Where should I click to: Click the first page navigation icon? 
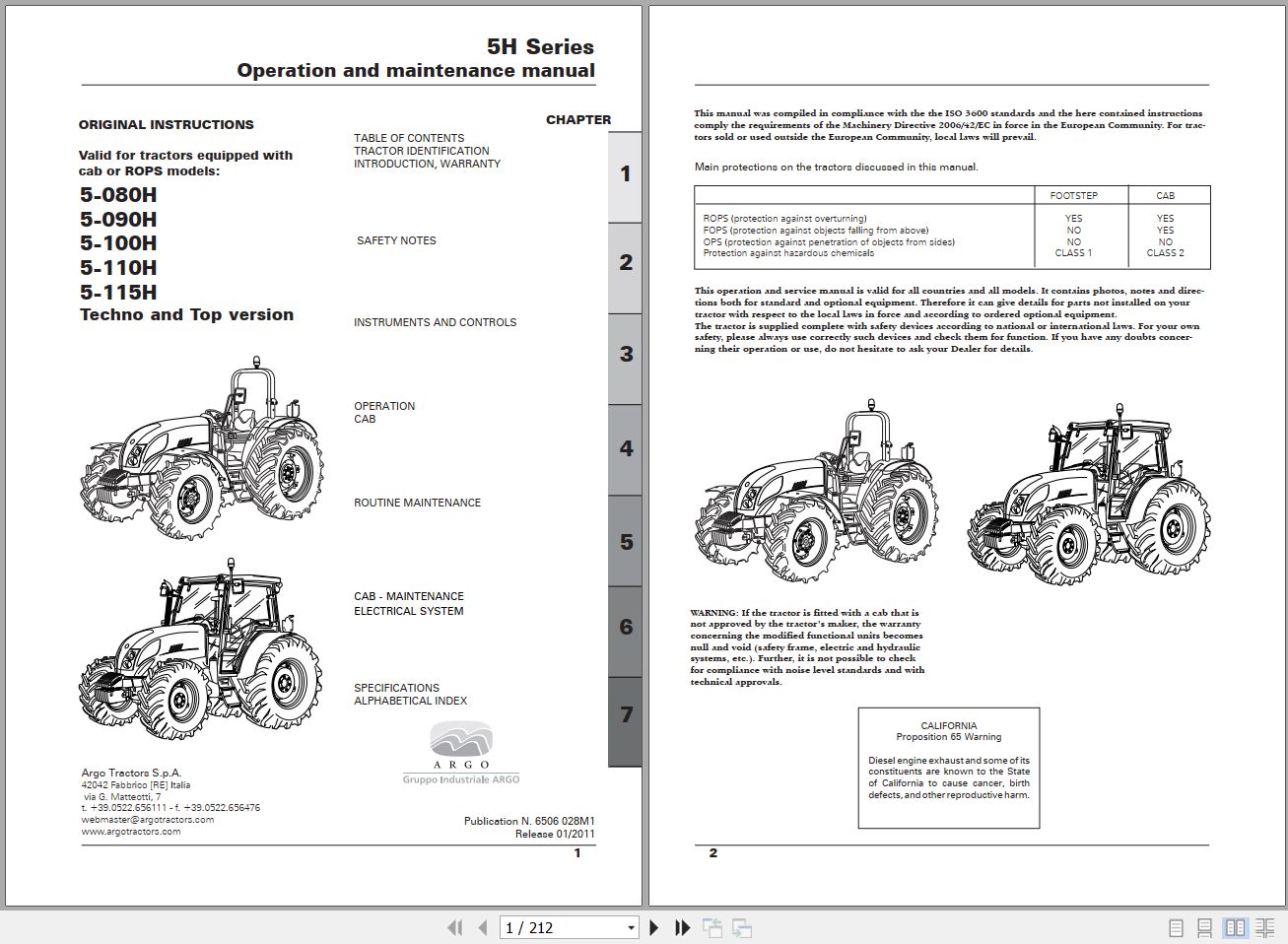[x=454, y=927]
